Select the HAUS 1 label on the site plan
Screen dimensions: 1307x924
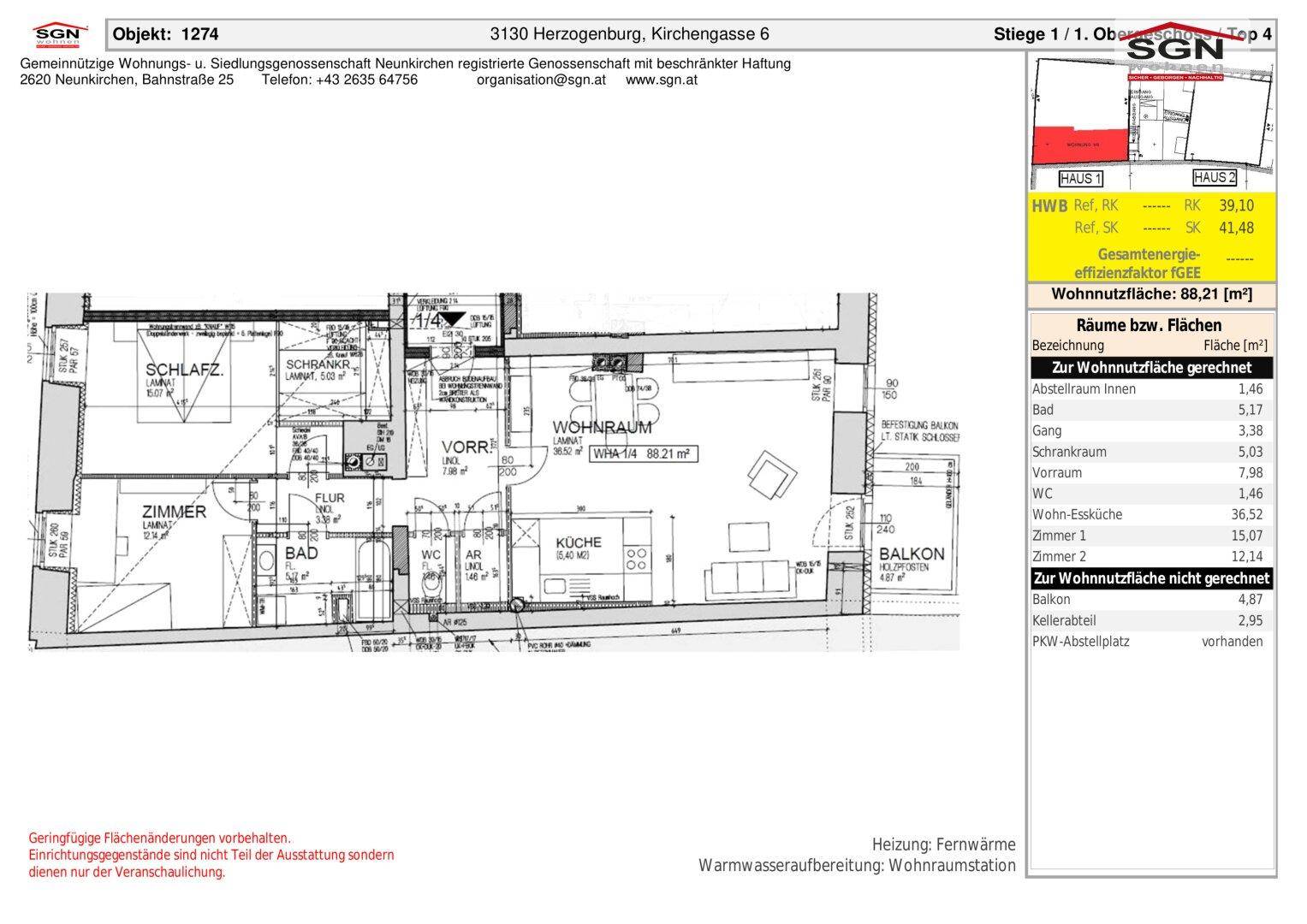pyautogui.click(x=1080, y=179)
